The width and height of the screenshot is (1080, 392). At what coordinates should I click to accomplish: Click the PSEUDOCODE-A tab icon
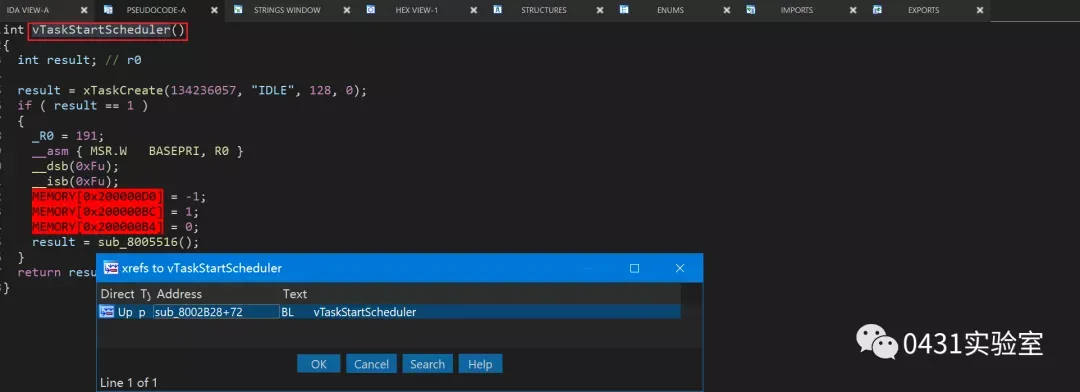pos(108,10)
